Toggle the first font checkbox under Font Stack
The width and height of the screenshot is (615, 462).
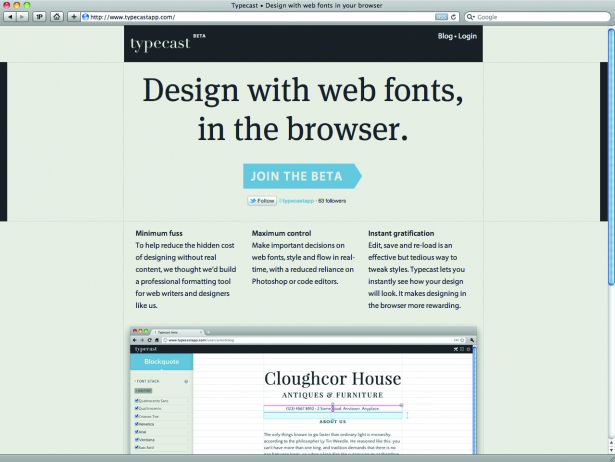click(136, 401)
